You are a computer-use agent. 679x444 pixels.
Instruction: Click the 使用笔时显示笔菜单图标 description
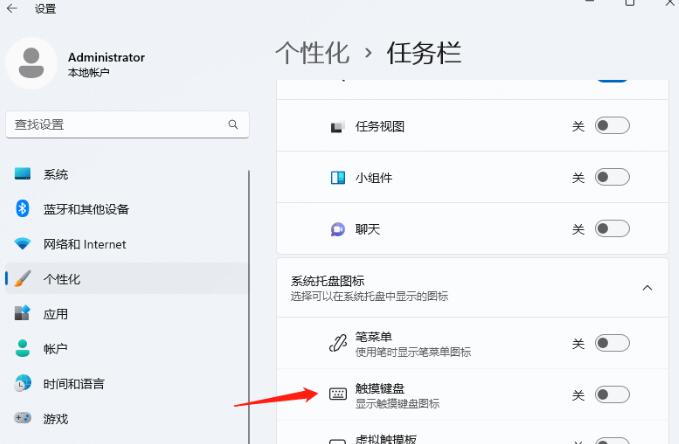pyautogui.click(x=413, y=352)
